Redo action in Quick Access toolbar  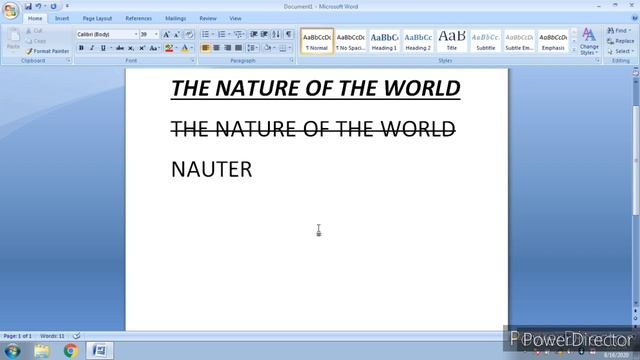pyautogui.click(x=53, y=6)
